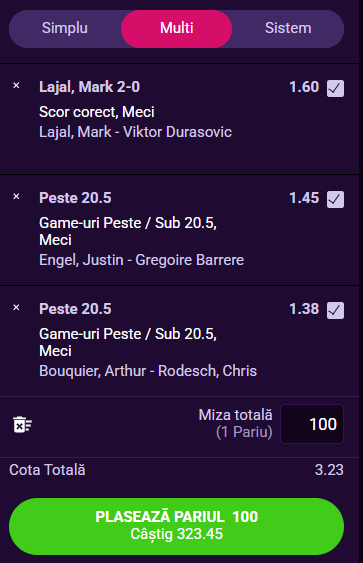
Task: Remove the Engel, Justin Peste 20.5 selection
Action: [x=16, y=196]
